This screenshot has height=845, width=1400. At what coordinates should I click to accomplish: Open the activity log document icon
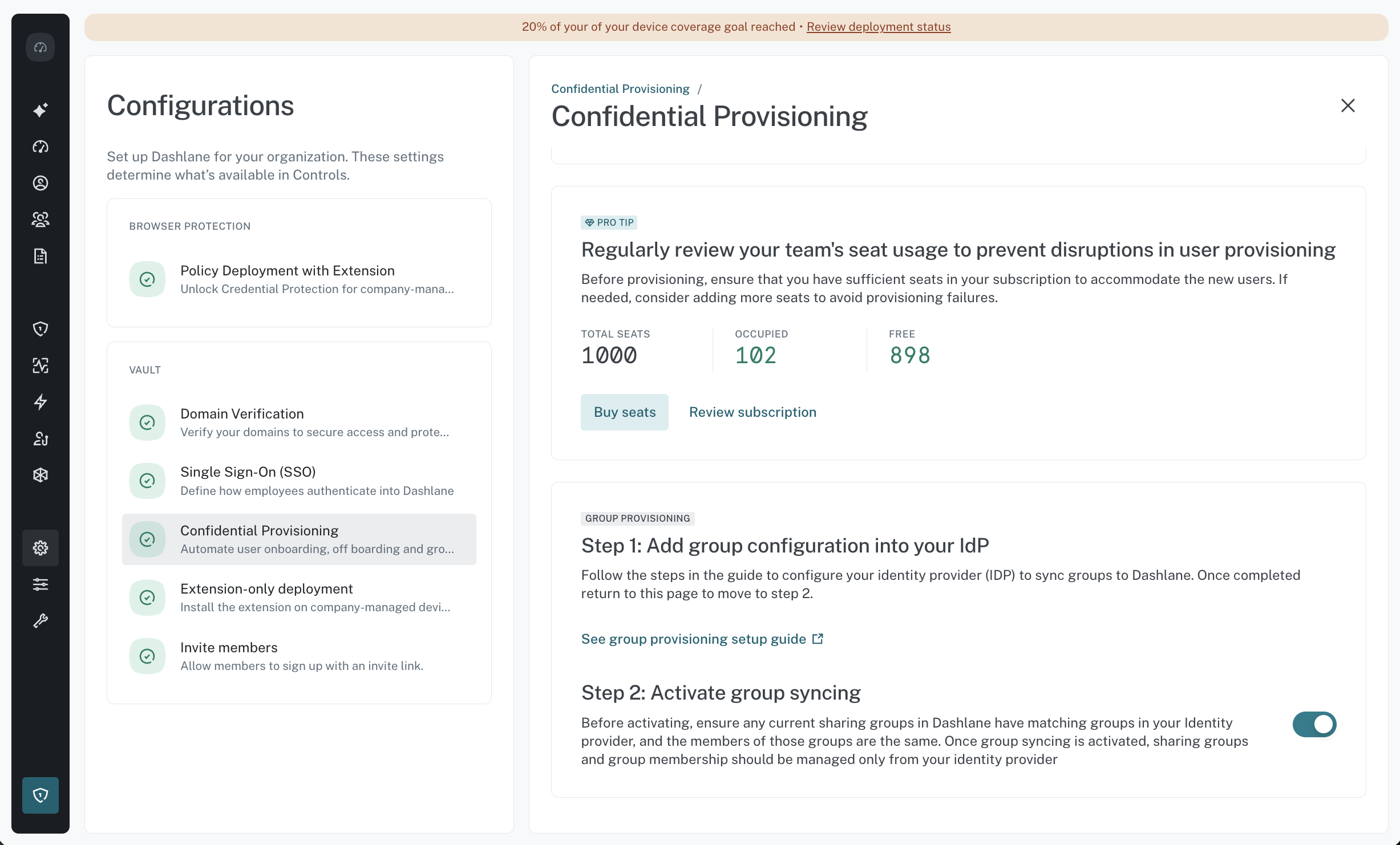pyautogui.click(x=40, y=256)
